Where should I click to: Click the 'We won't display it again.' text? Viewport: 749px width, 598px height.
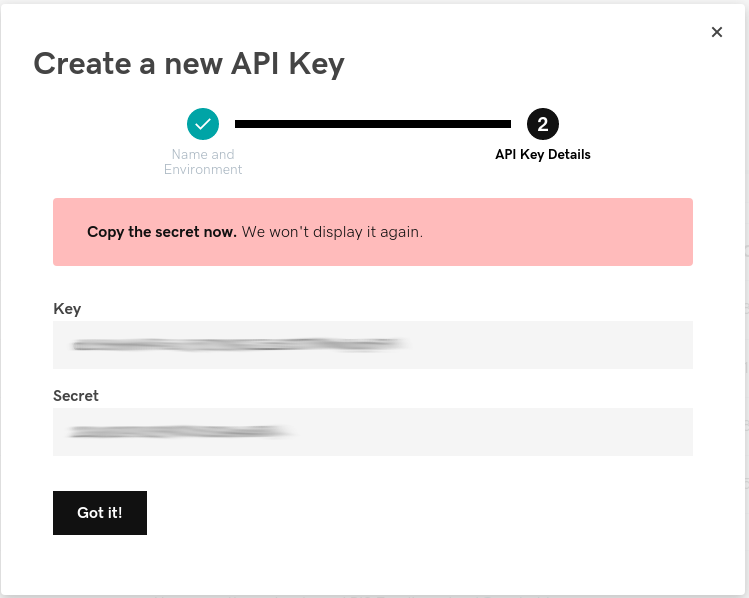click(x=332, y=232)
